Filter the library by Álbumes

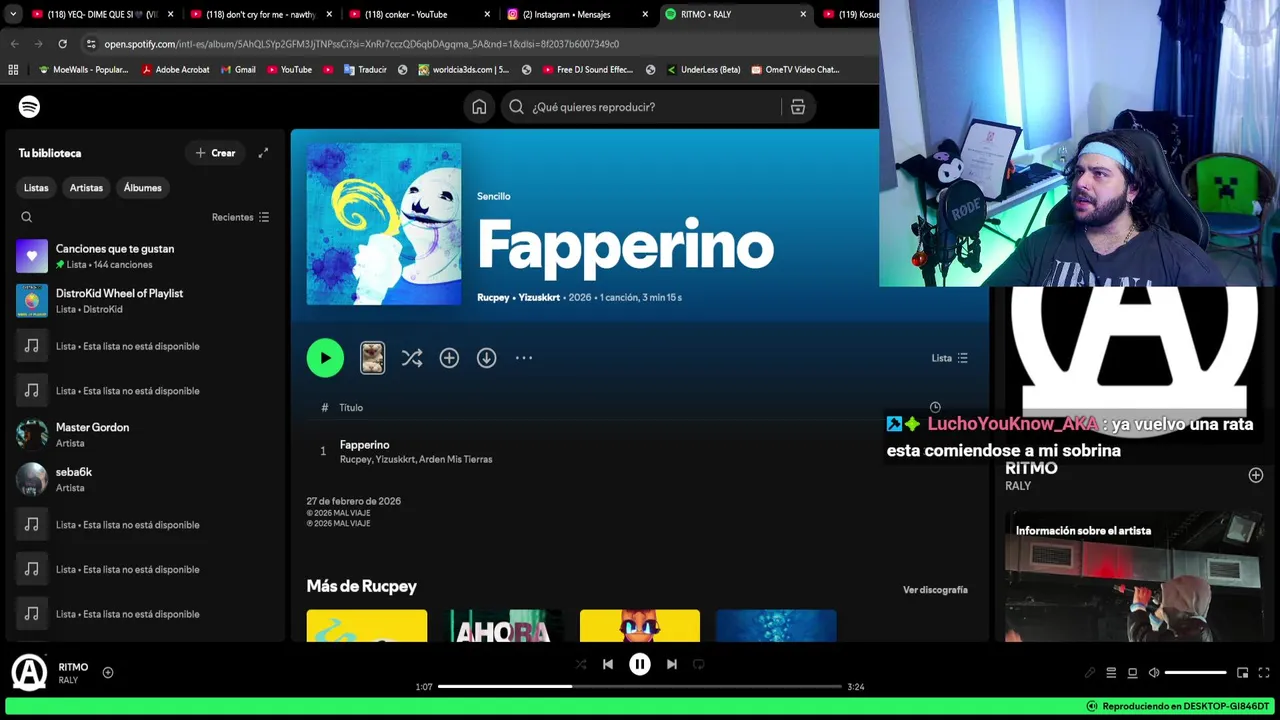click(x=142, y=188)
